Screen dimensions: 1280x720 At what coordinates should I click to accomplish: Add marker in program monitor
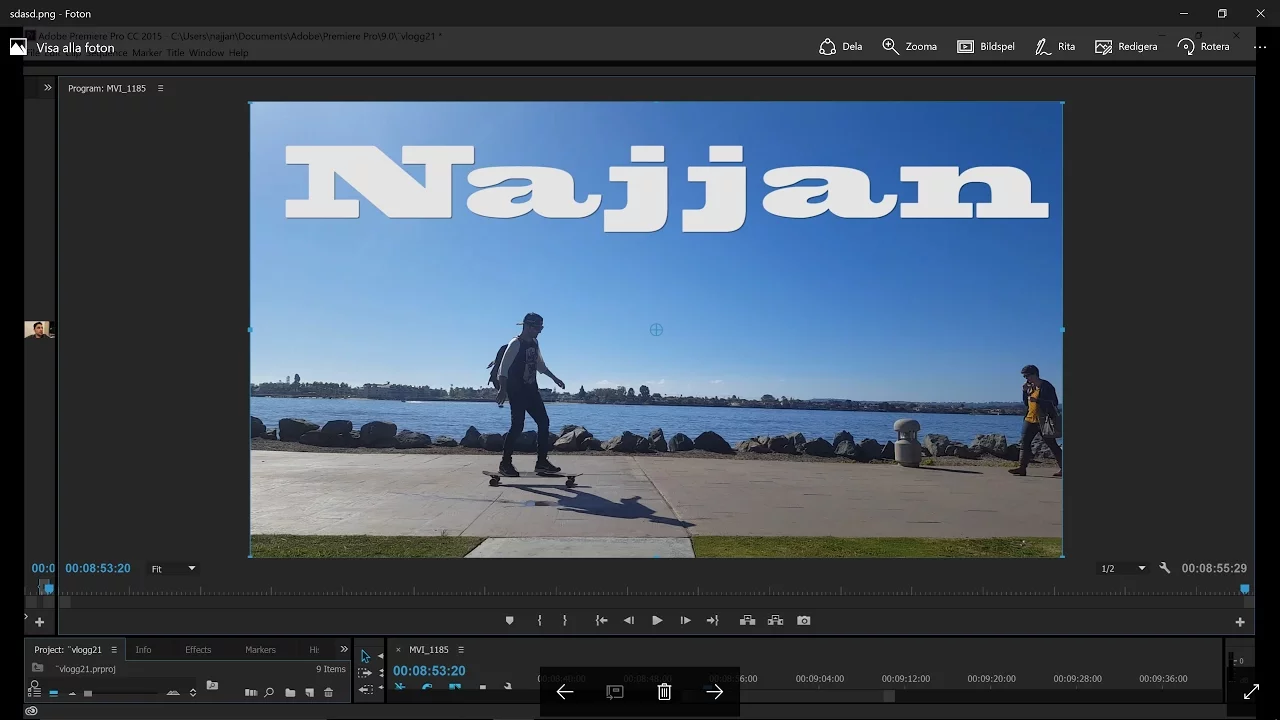click(x=509, y=621)
